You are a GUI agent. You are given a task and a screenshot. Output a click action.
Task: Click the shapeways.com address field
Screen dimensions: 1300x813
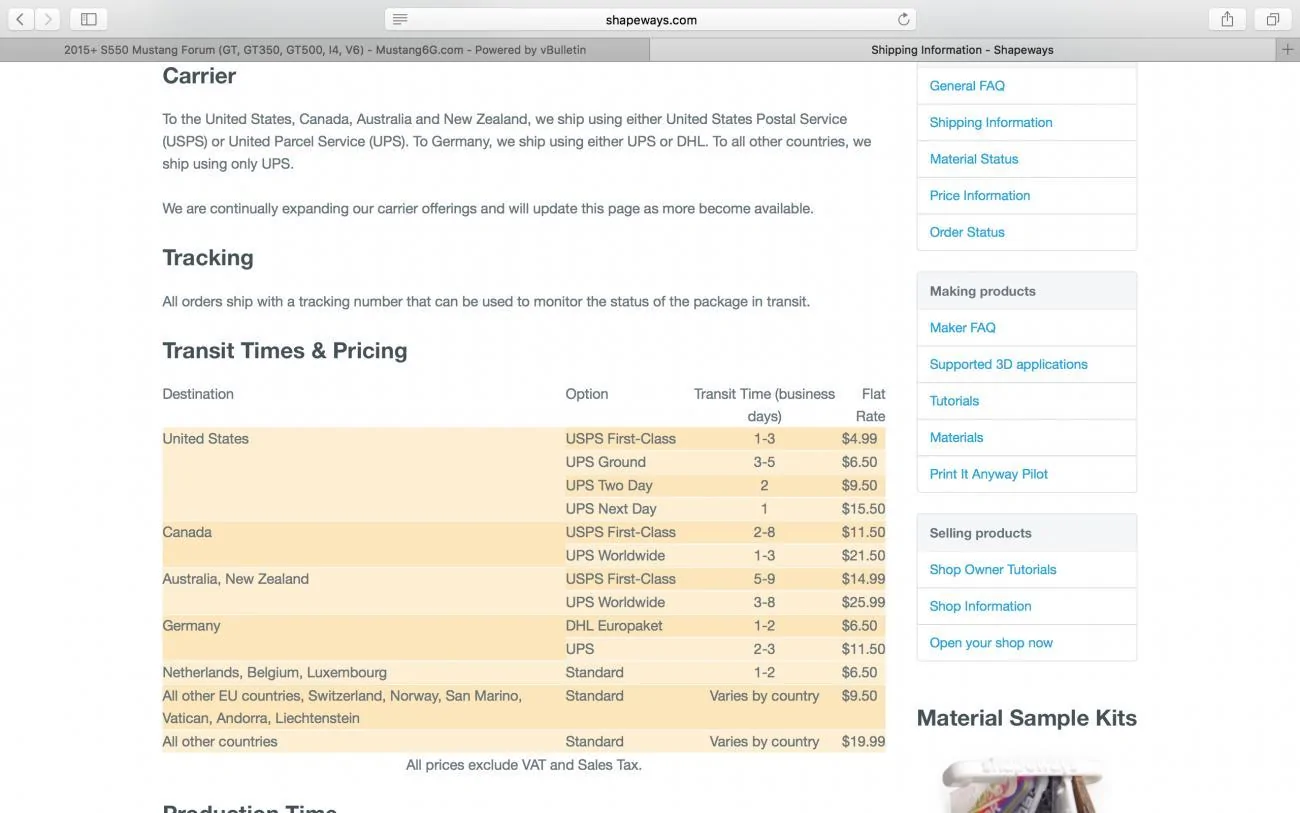(650, 19)
